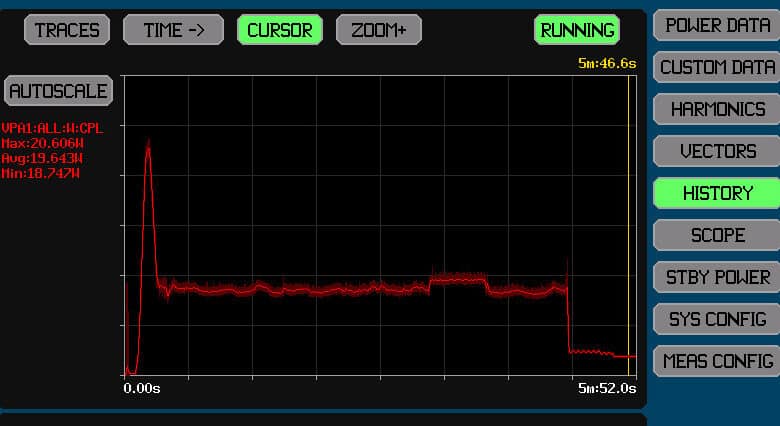Image resolution: width=780 pixels, height=426 pixels.
Task: Toggle the RUNNING state button
Action: pos(577,30)
